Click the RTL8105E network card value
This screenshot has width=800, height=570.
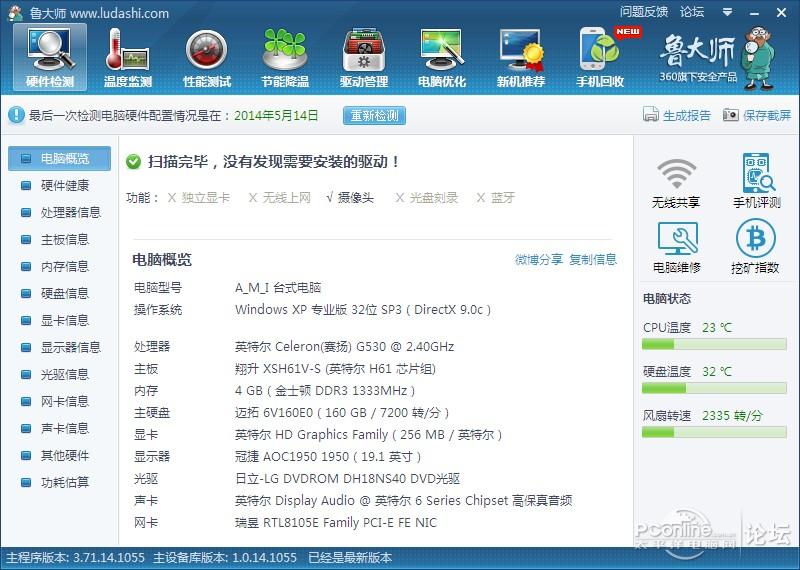click(x=336, y=523)
